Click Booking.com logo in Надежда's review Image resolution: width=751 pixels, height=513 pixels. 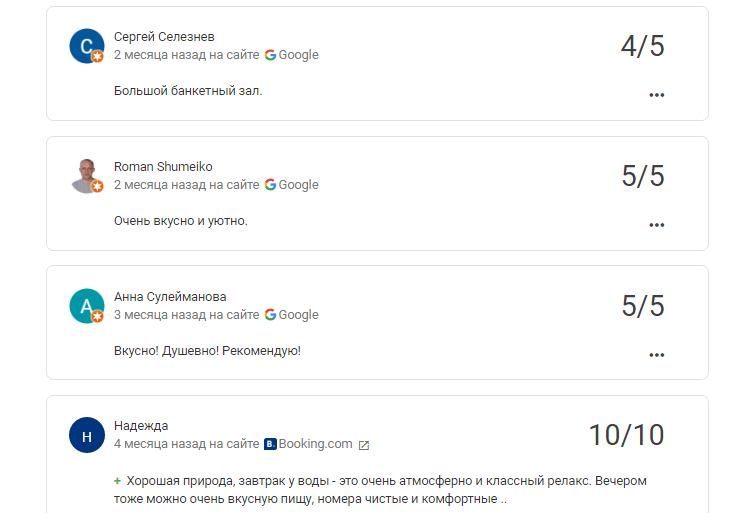270,444
